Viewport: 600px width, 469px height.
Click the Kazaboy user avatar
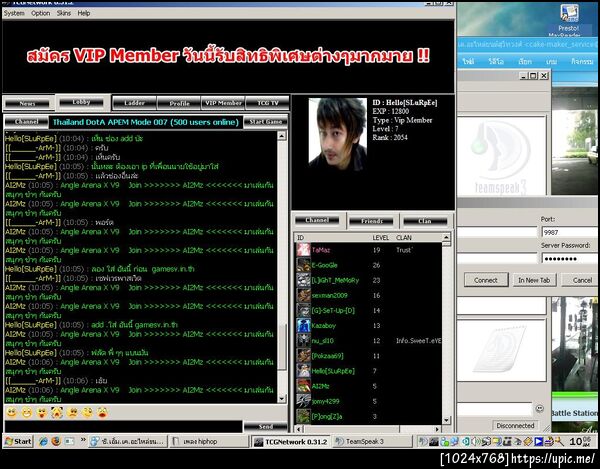point(303,326)
